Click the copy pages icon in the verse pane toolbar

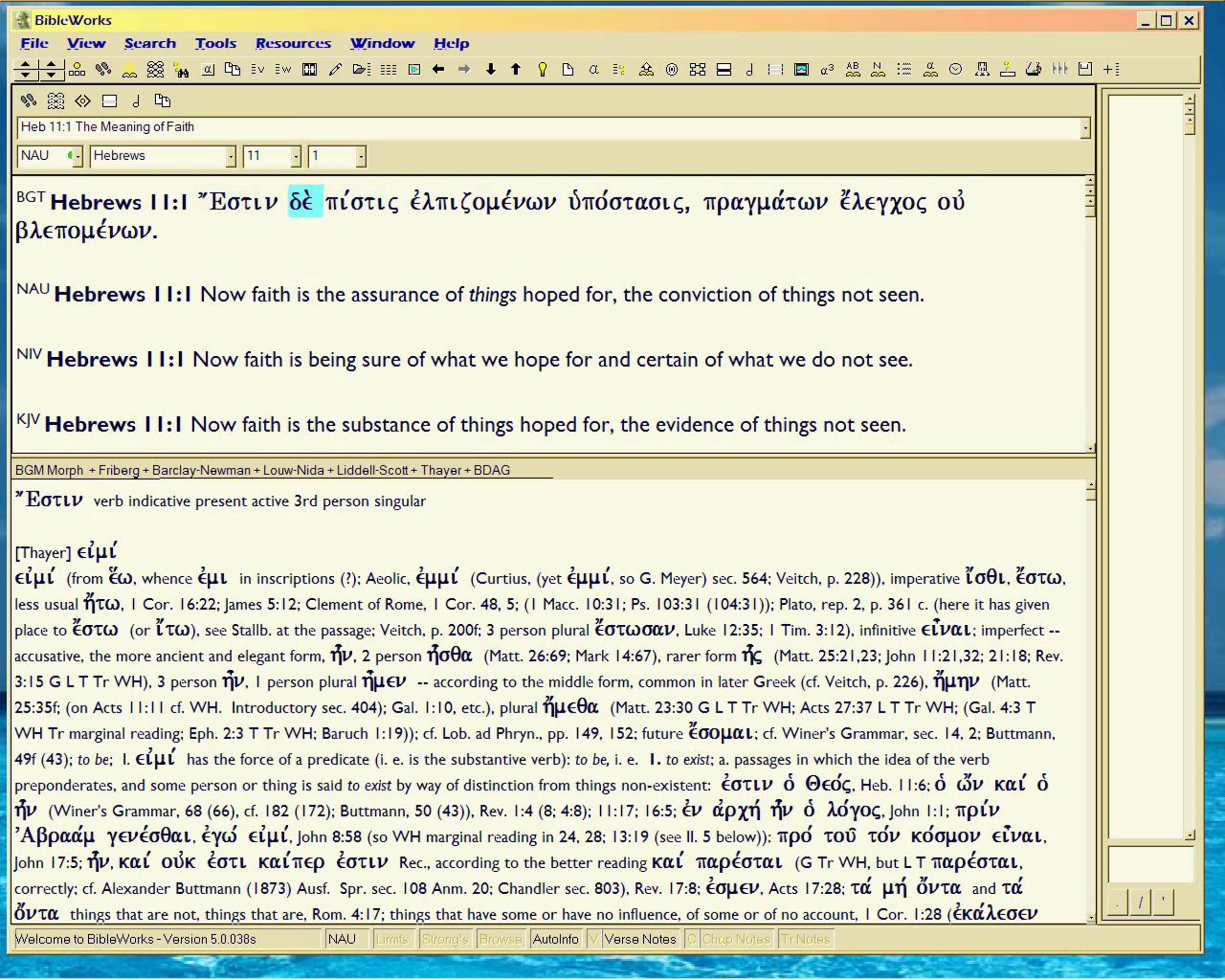tap(162, 101)
